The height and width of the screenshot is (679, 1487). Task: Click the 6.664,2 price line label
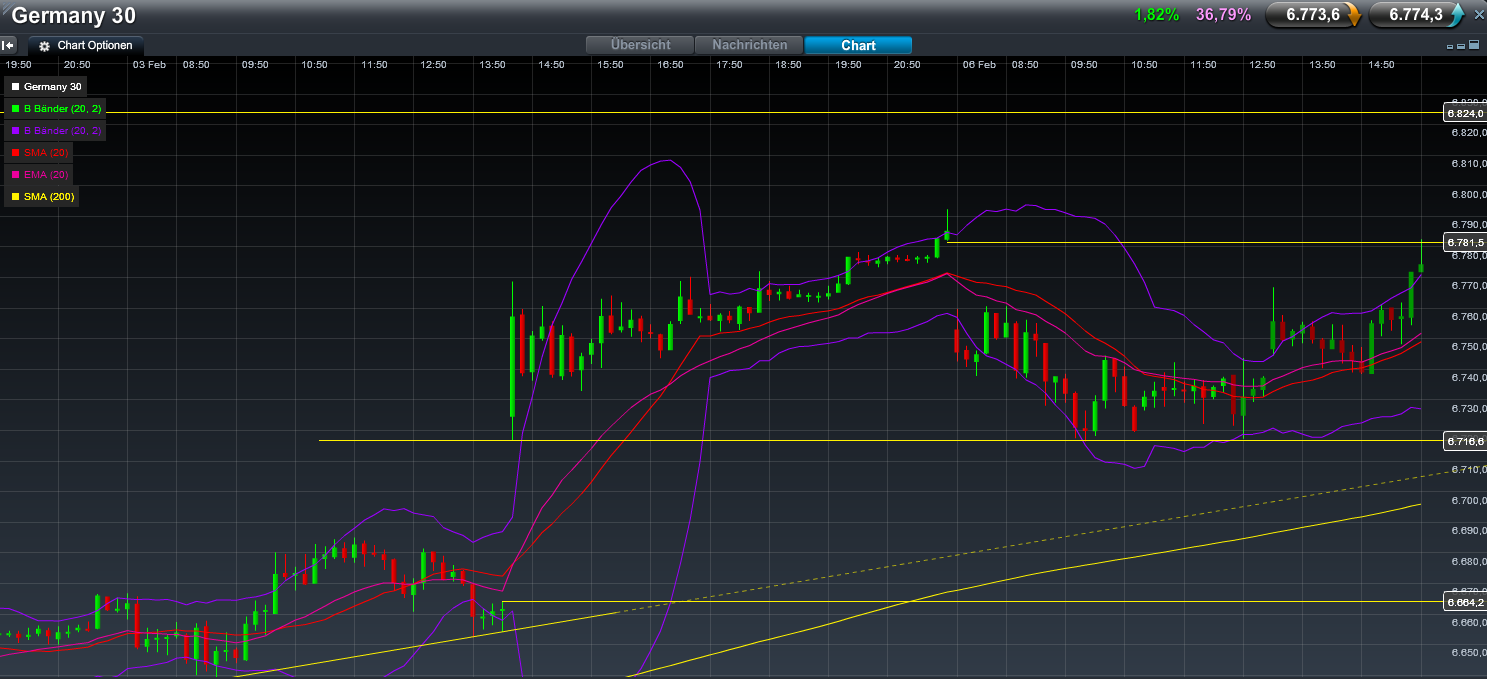(1465, 601)
